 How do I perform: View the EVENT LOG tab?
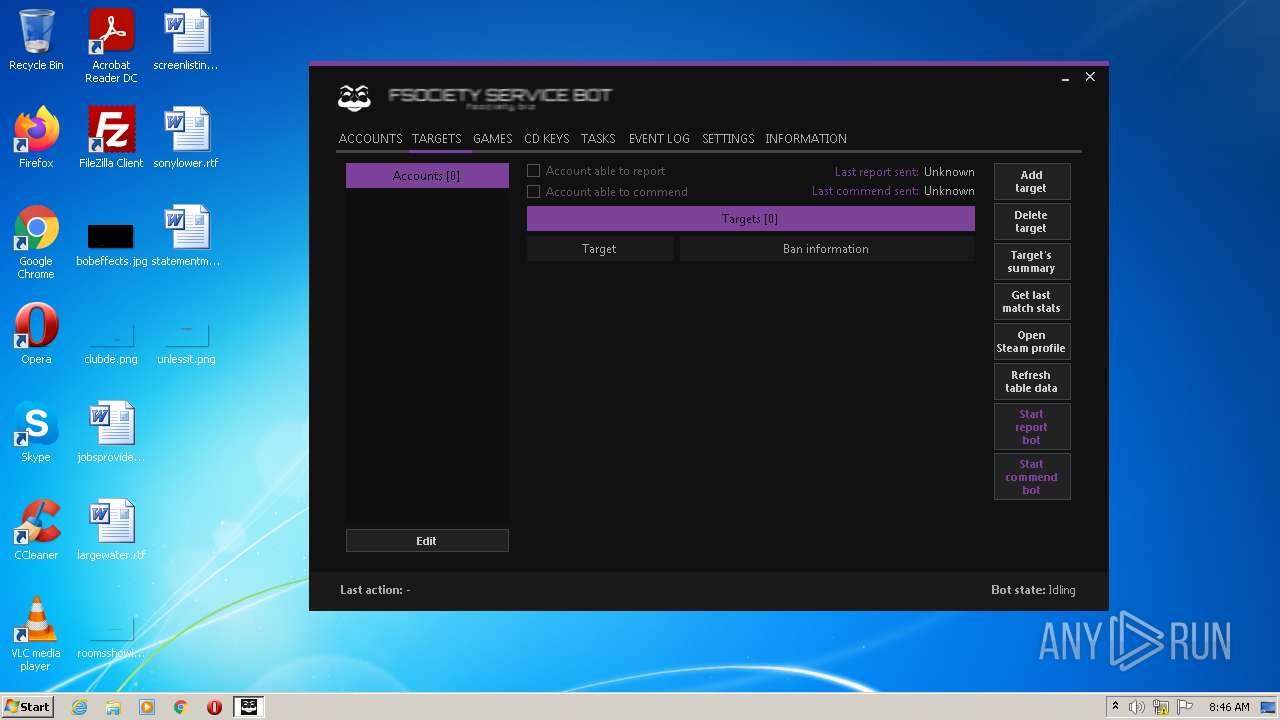(x=659, y=139)
